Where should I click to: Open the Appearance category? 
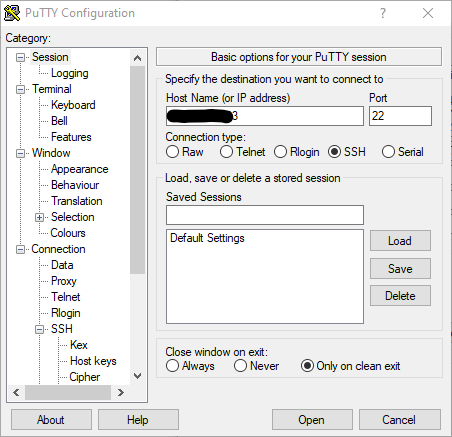pos(79,169)
